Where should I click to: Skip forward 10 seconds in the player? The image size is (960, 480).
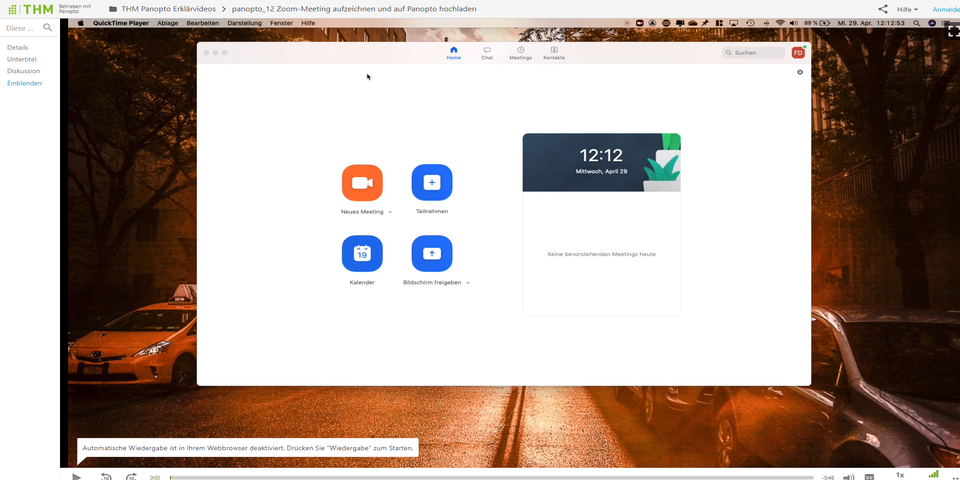click(131, 476)
